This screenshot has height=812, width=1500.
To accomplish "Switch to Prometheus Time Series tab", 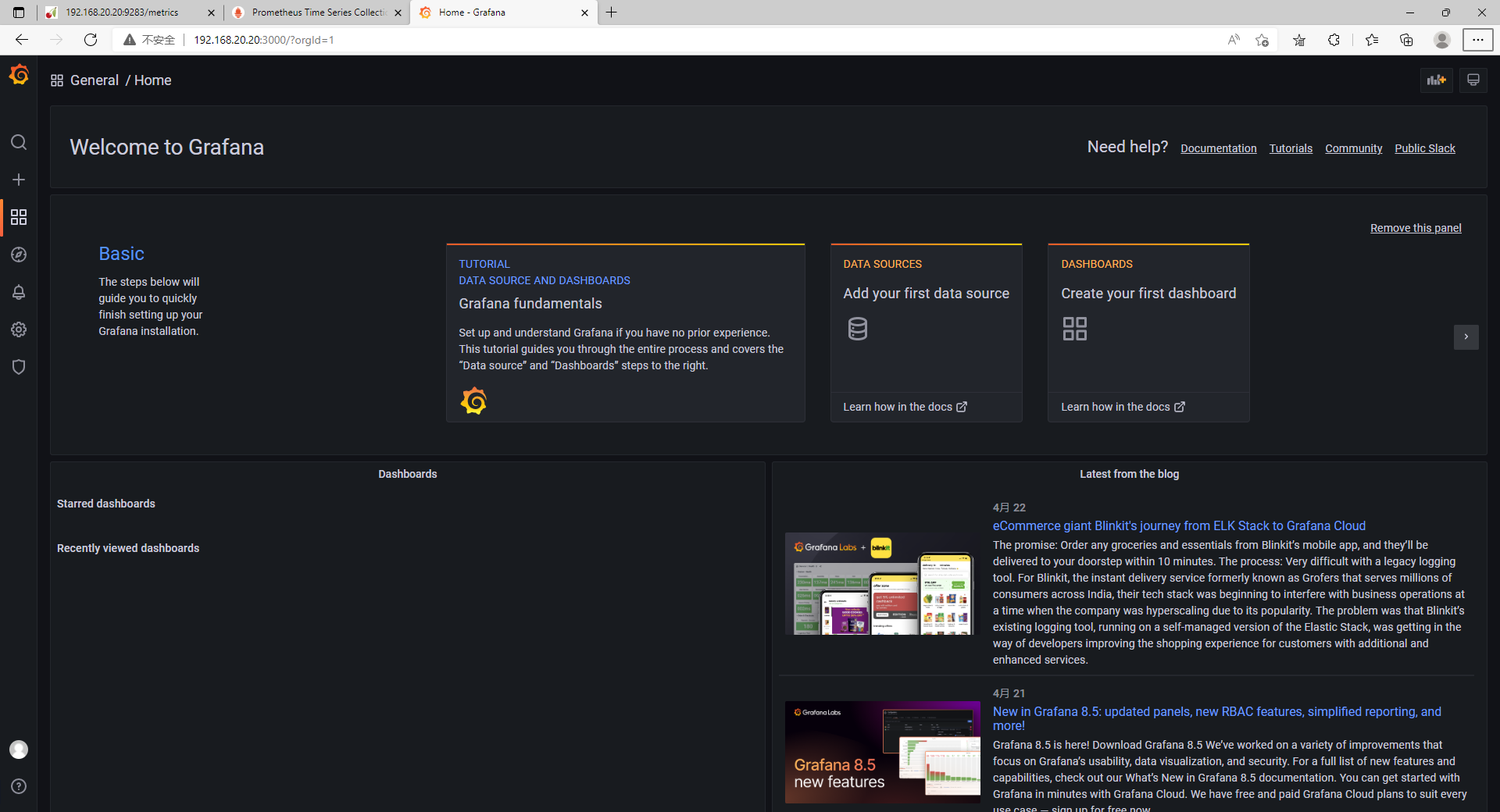I will point(318,12).
